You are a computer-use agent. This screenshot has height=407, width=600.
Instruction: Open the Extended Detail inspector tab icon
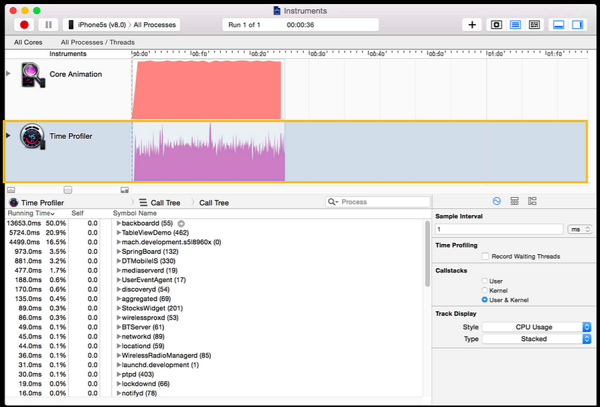tap(532, 201)
